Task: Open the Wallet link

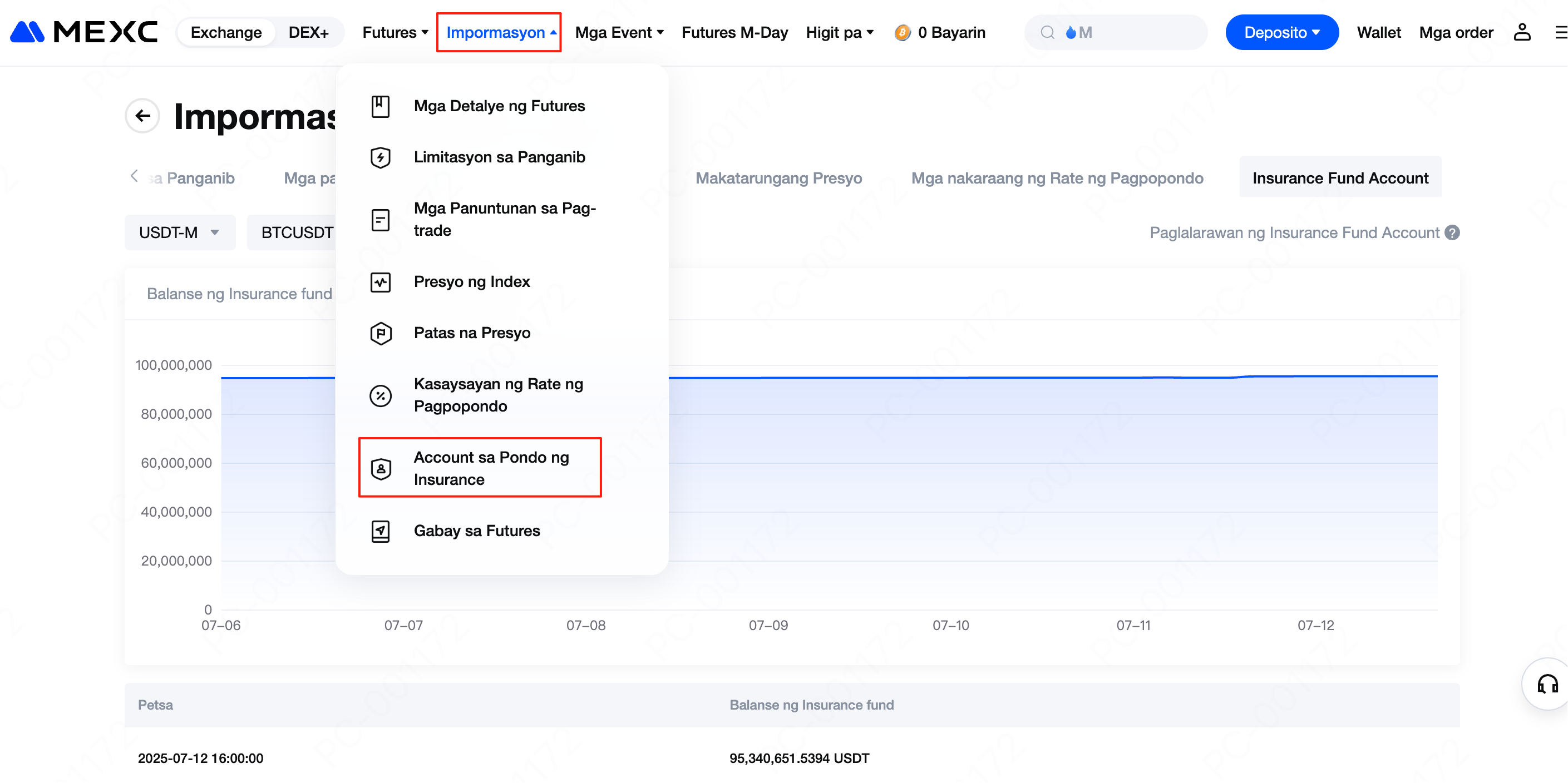Action: point(1378,32)
